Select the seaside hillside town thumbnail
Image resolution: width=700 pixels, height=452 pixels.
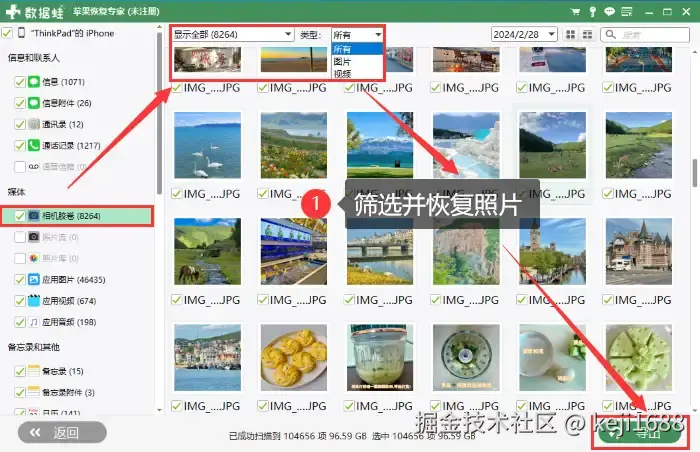coord(208,357)
